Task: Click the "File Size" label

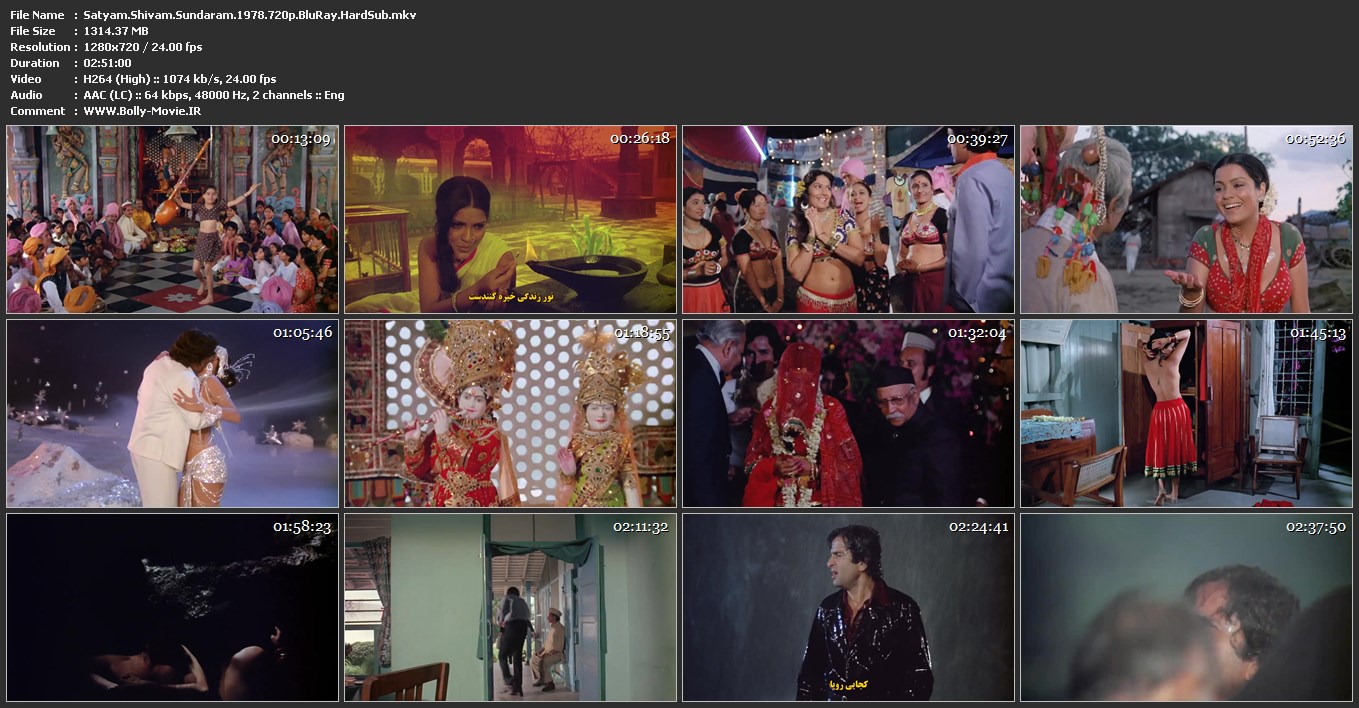Action: point(33,31)
